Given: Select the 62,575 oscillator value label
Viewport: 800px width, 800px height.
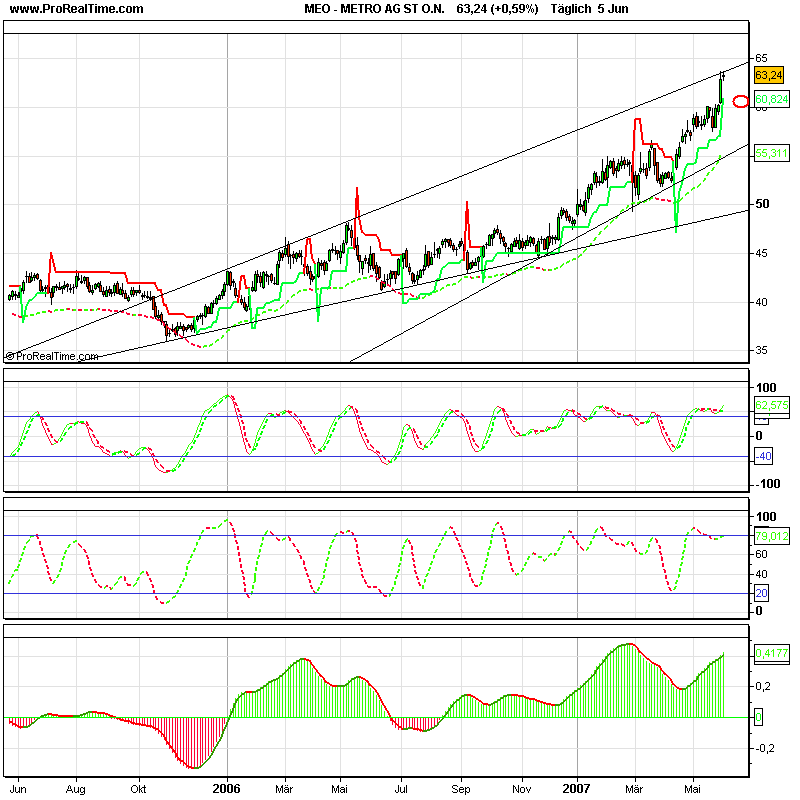Looking at the screenshot, I should click(x=771, y=405).
